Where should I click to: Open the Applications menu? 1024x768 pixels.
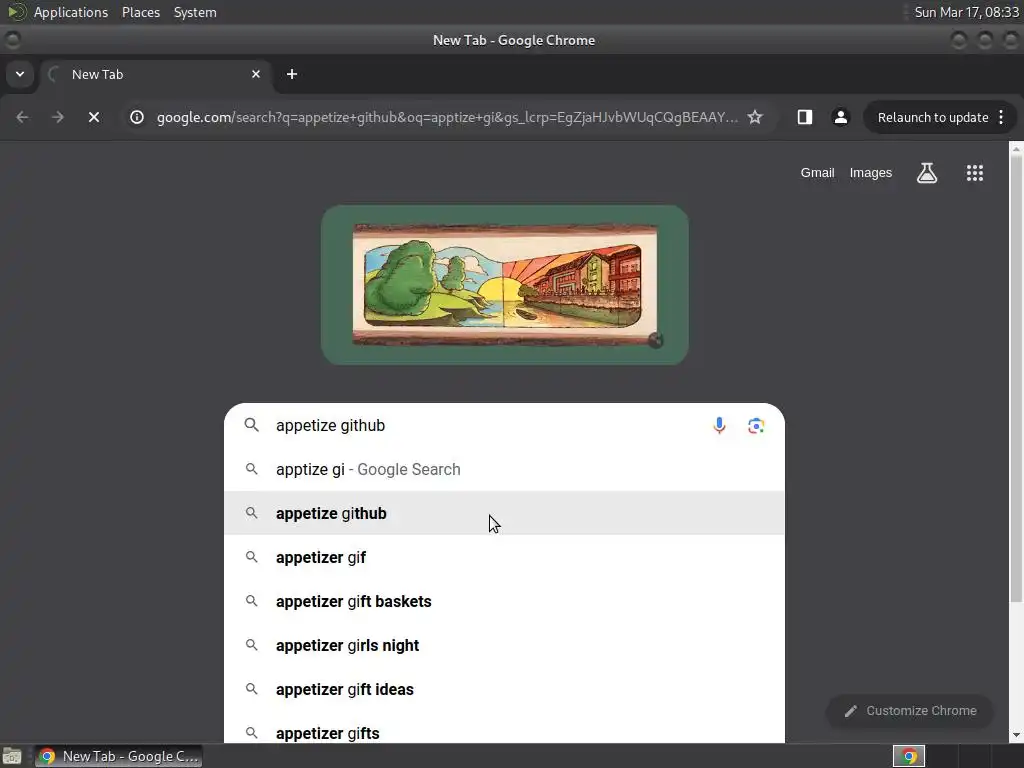(x=71, y=12)
